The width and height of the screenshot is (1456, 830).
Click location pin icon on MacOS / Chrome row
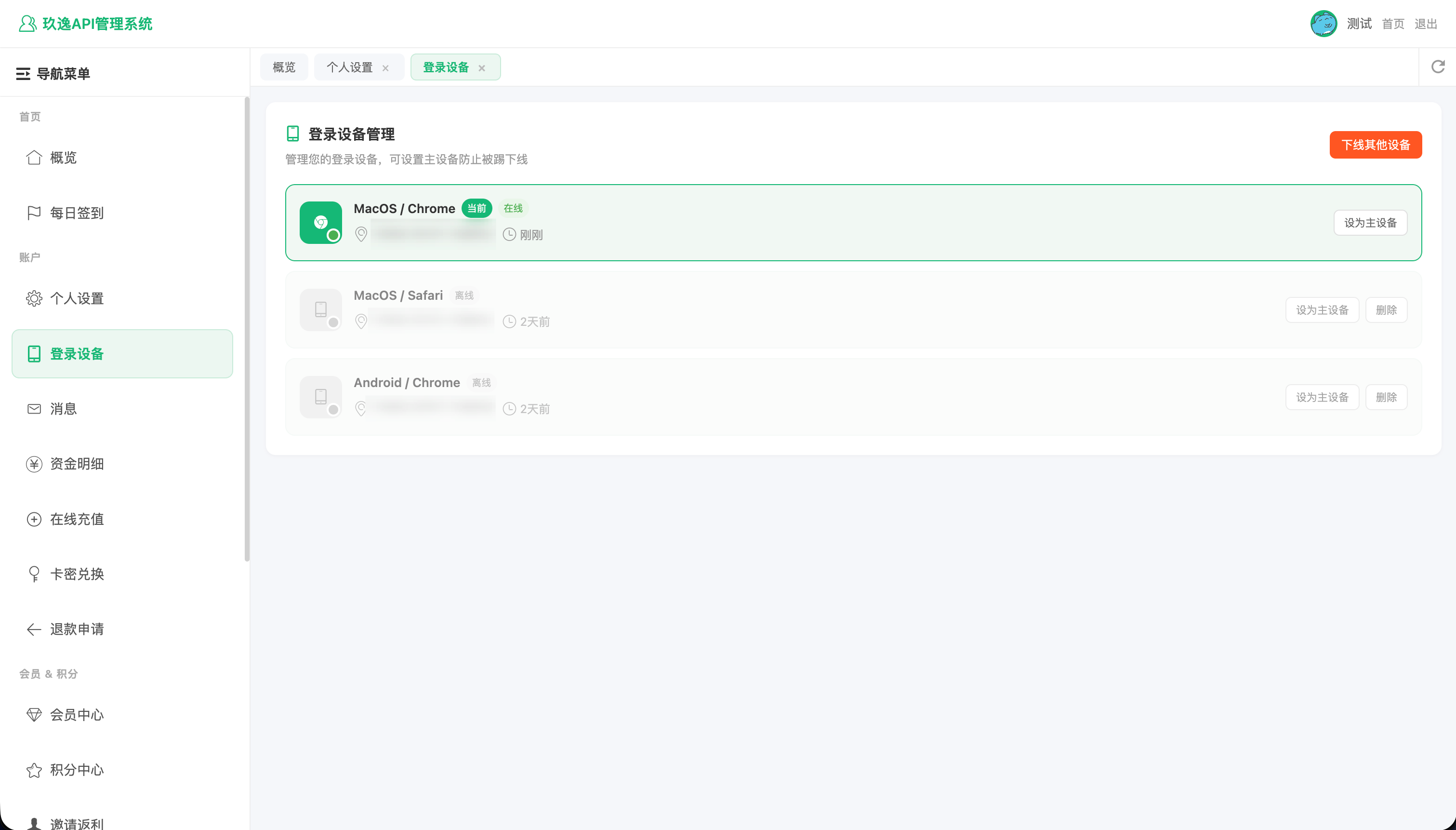[x=361, y=234]
